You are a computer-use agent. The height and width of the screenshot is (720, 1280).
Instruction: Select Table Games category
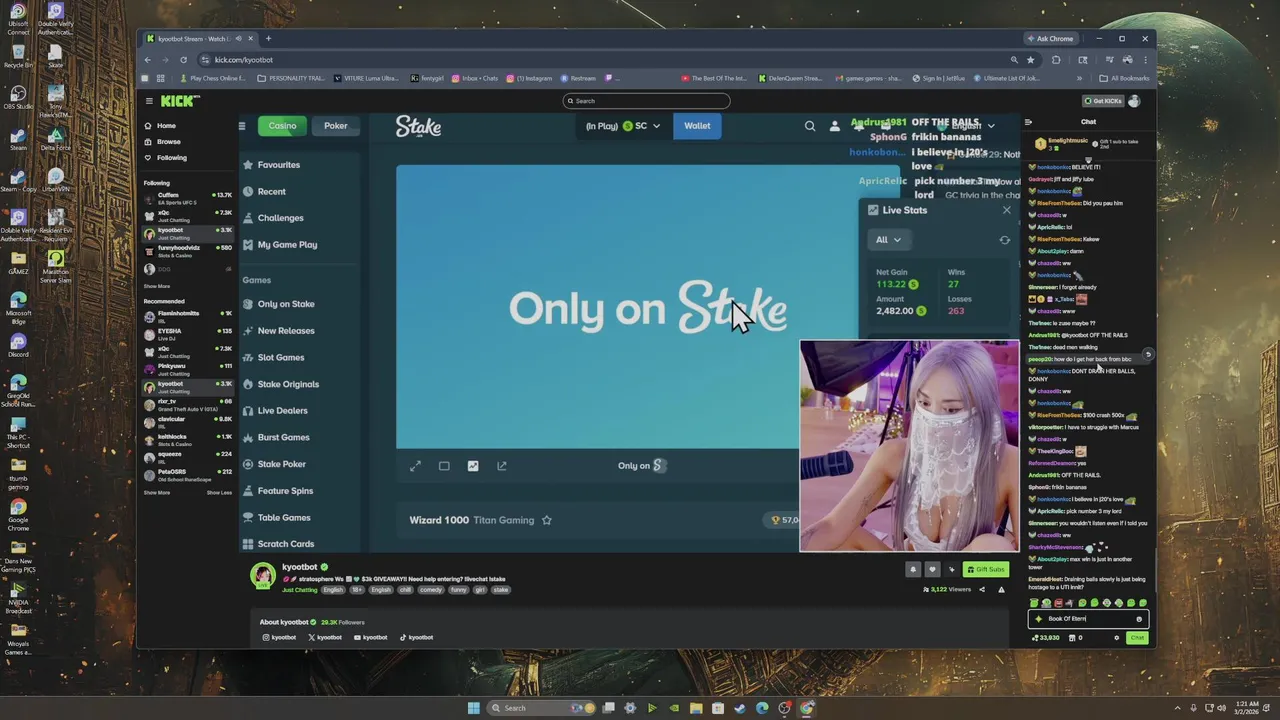tap(277, 518)
